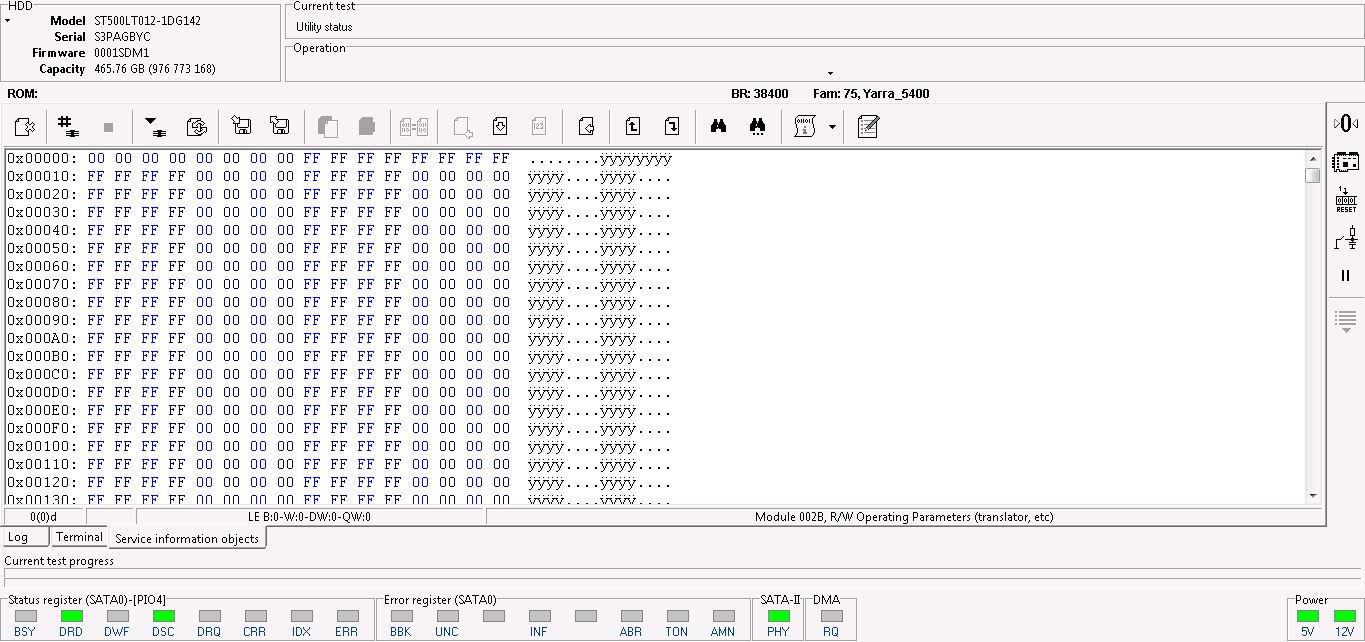Expand the HDD panel arrow
Viewport: 1365px width, 642px height.
(x=7, y=20)
